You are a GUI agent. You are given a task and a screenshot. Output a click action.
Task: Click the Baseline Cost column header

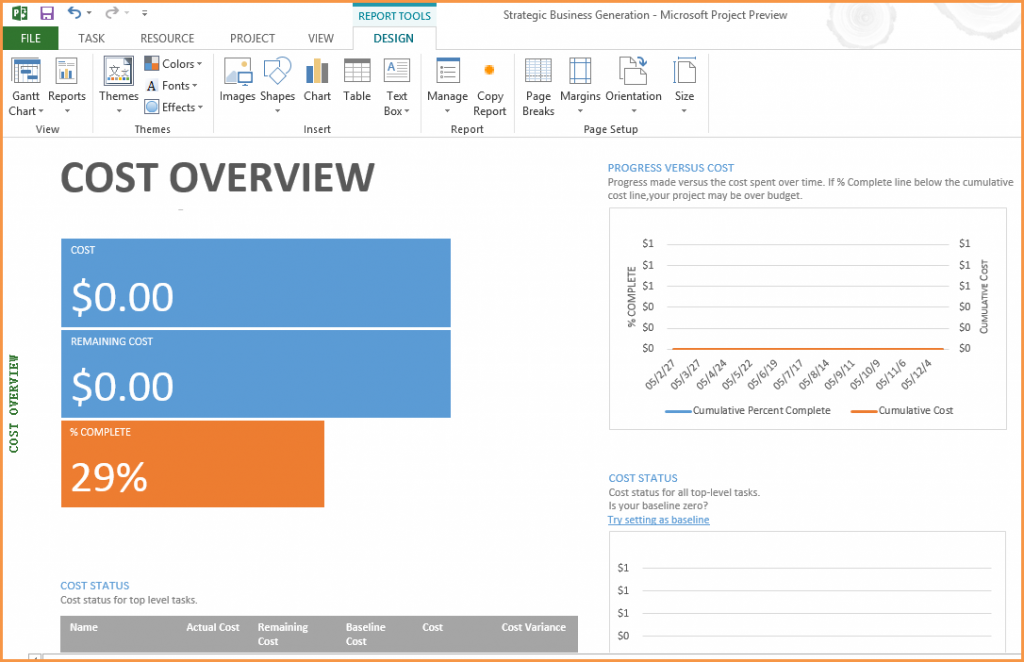point(366,634)
